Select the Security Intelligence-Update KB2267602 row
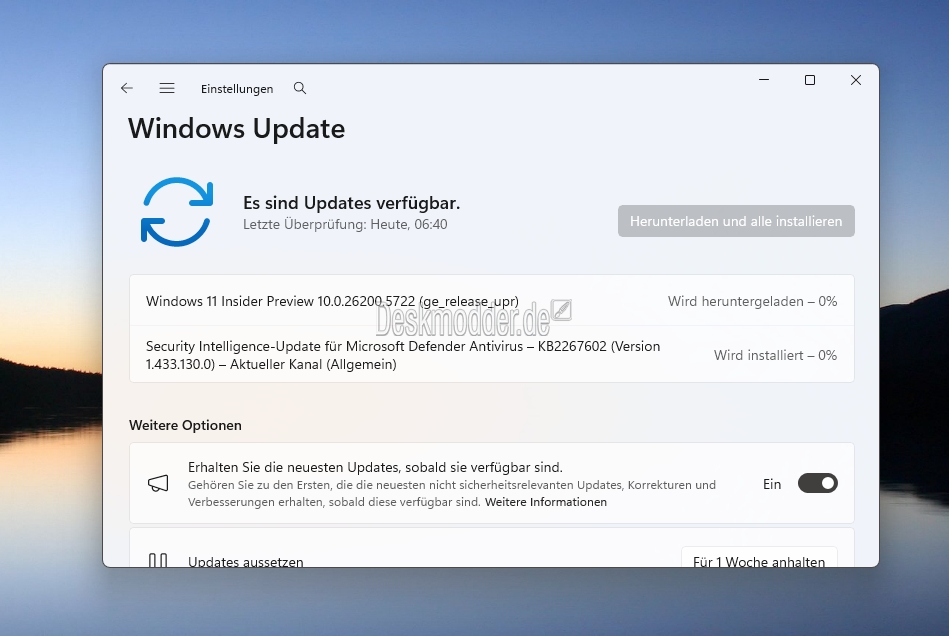 pyautogui.click(x=491, y=355)
